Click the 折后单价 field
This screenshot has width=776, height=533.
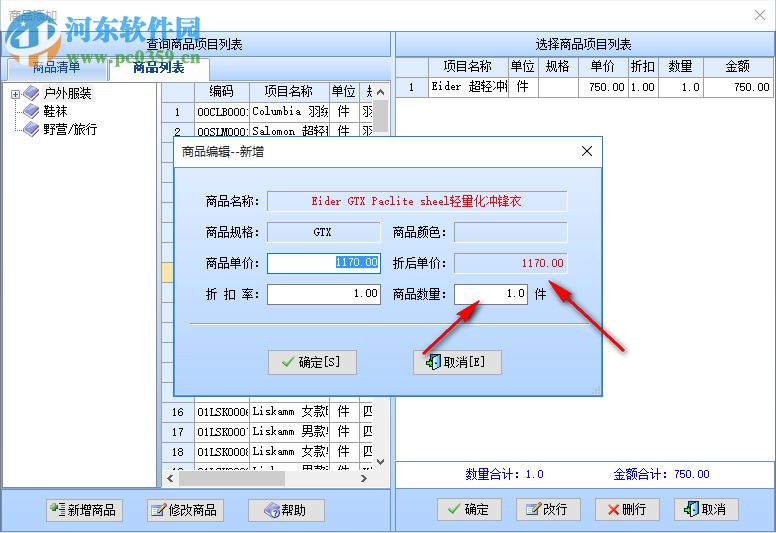[511, 263]
